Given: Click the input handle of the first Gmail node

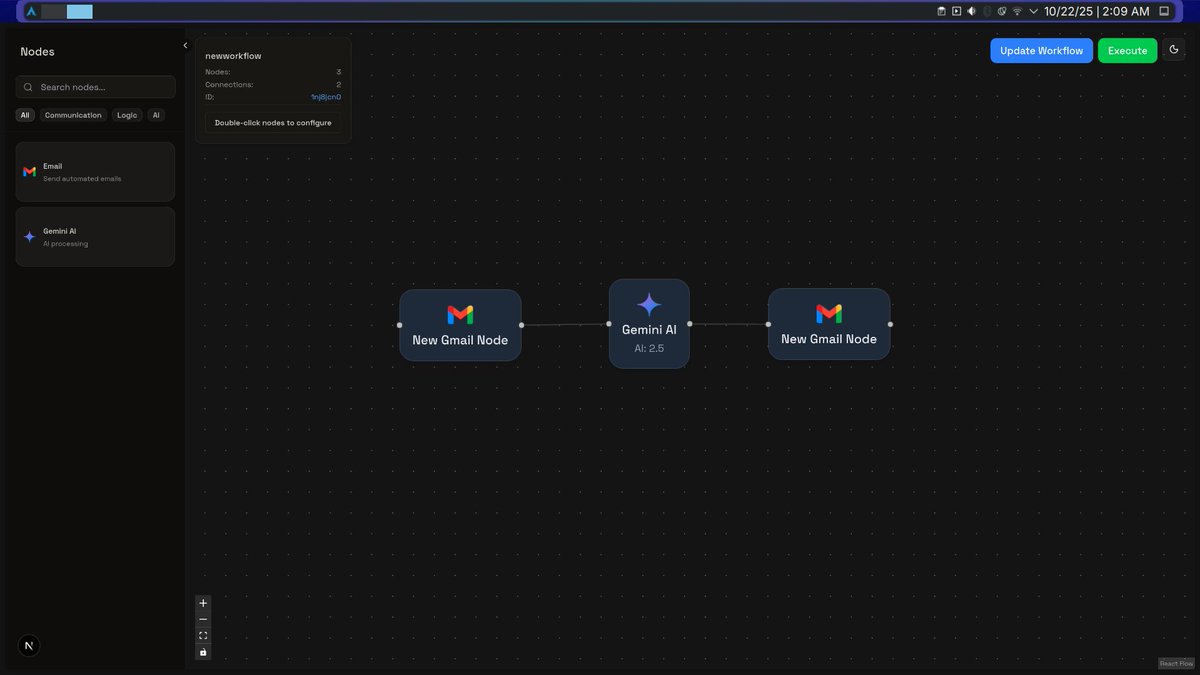Looking at the screenshot, I should 399,325.
